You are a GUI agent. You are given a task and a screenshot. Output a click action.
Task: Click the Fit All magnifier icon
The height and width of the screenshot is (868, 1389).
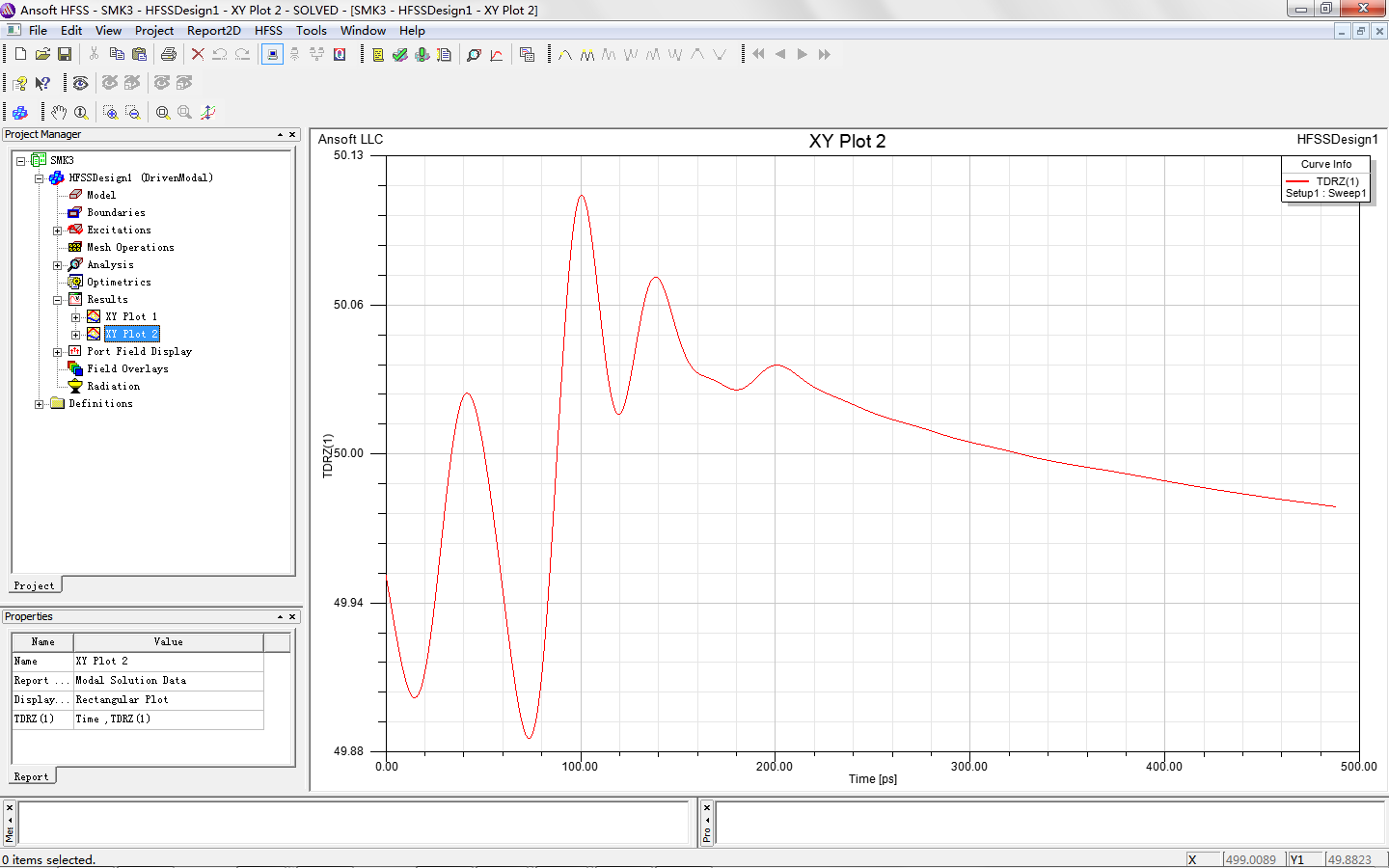tap(162, 113)
